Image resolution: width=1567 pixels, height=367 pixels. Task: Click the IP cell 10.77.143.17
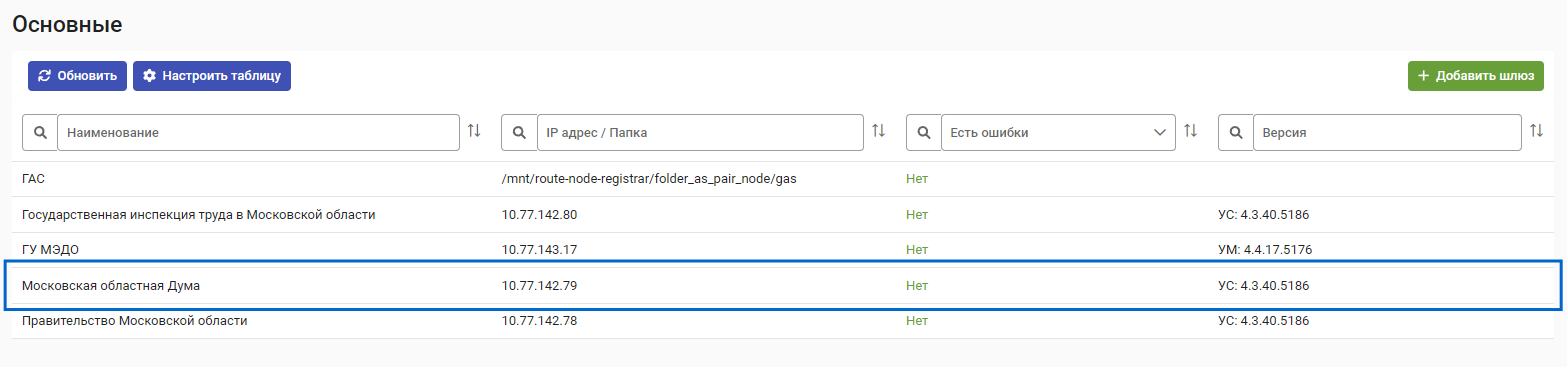coord(540,250)
